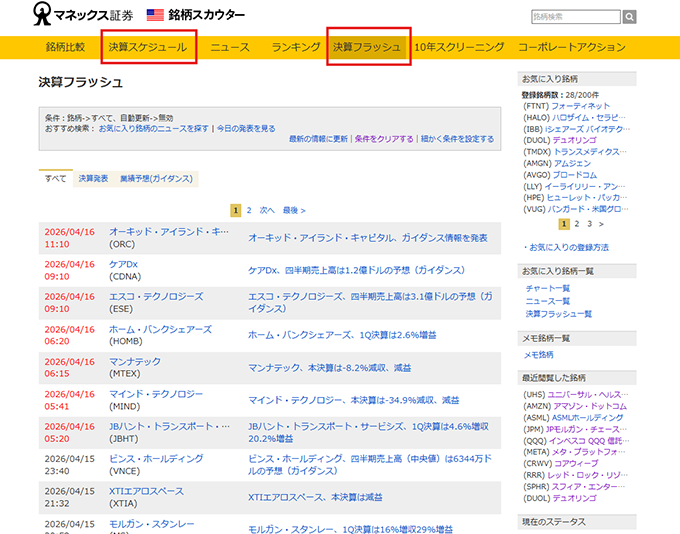Image resolution: width=680 pixels, height=534 pixels.
Task: Select the 業績予想(ガイダンス) tab
Action: (x=156, y=179)
